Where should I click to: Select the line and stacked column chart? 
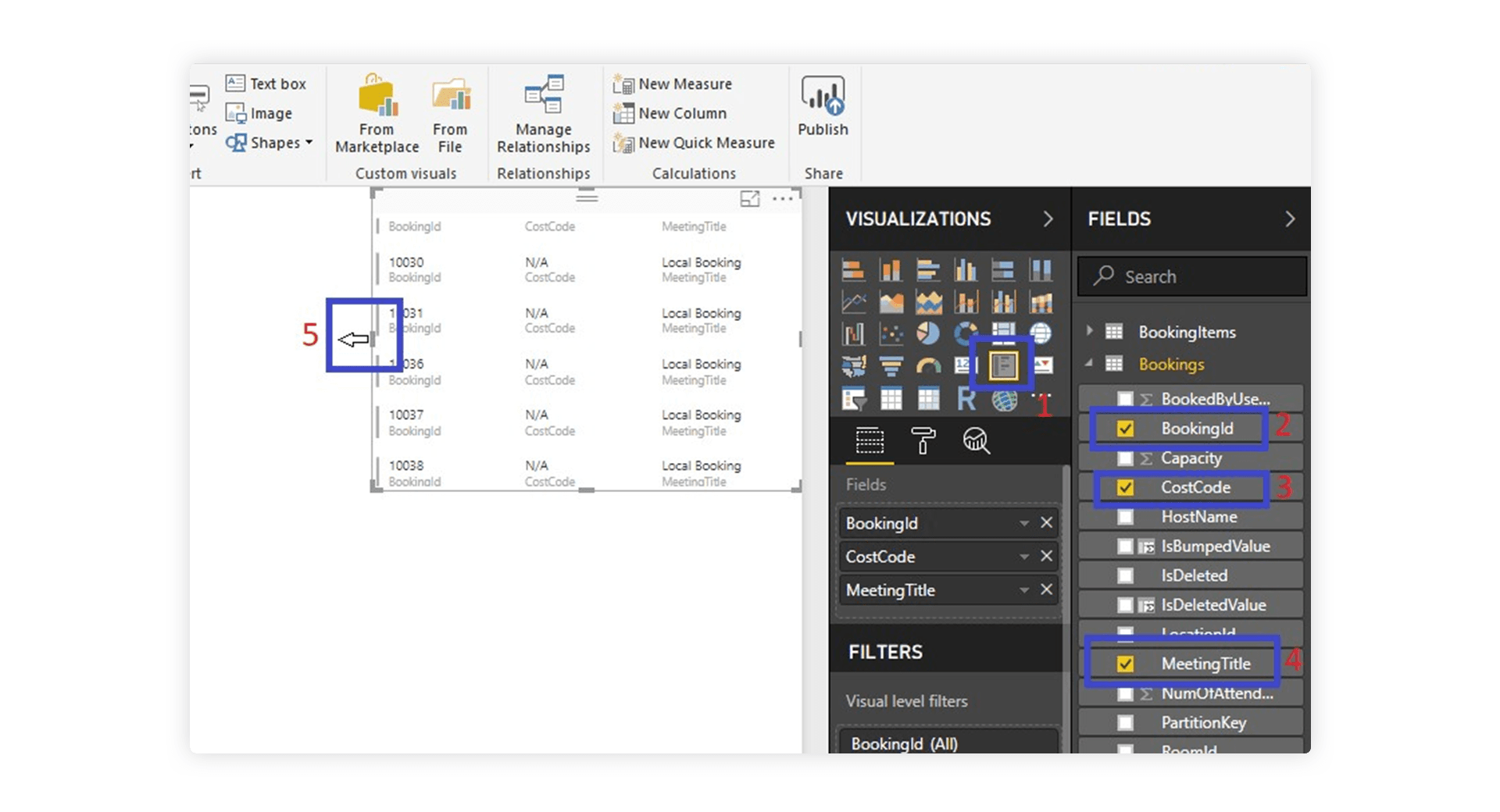click(966, 301)
